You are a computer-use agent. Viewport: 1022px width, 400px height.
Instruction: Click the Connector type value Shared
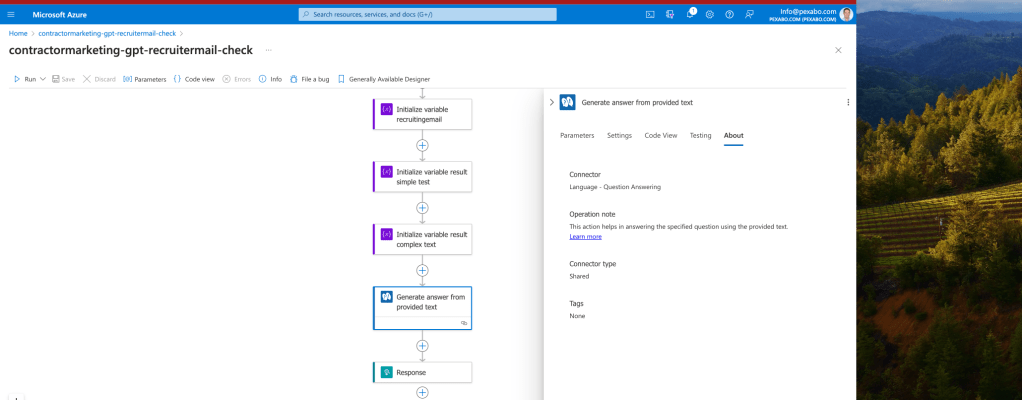click(579, 276)
